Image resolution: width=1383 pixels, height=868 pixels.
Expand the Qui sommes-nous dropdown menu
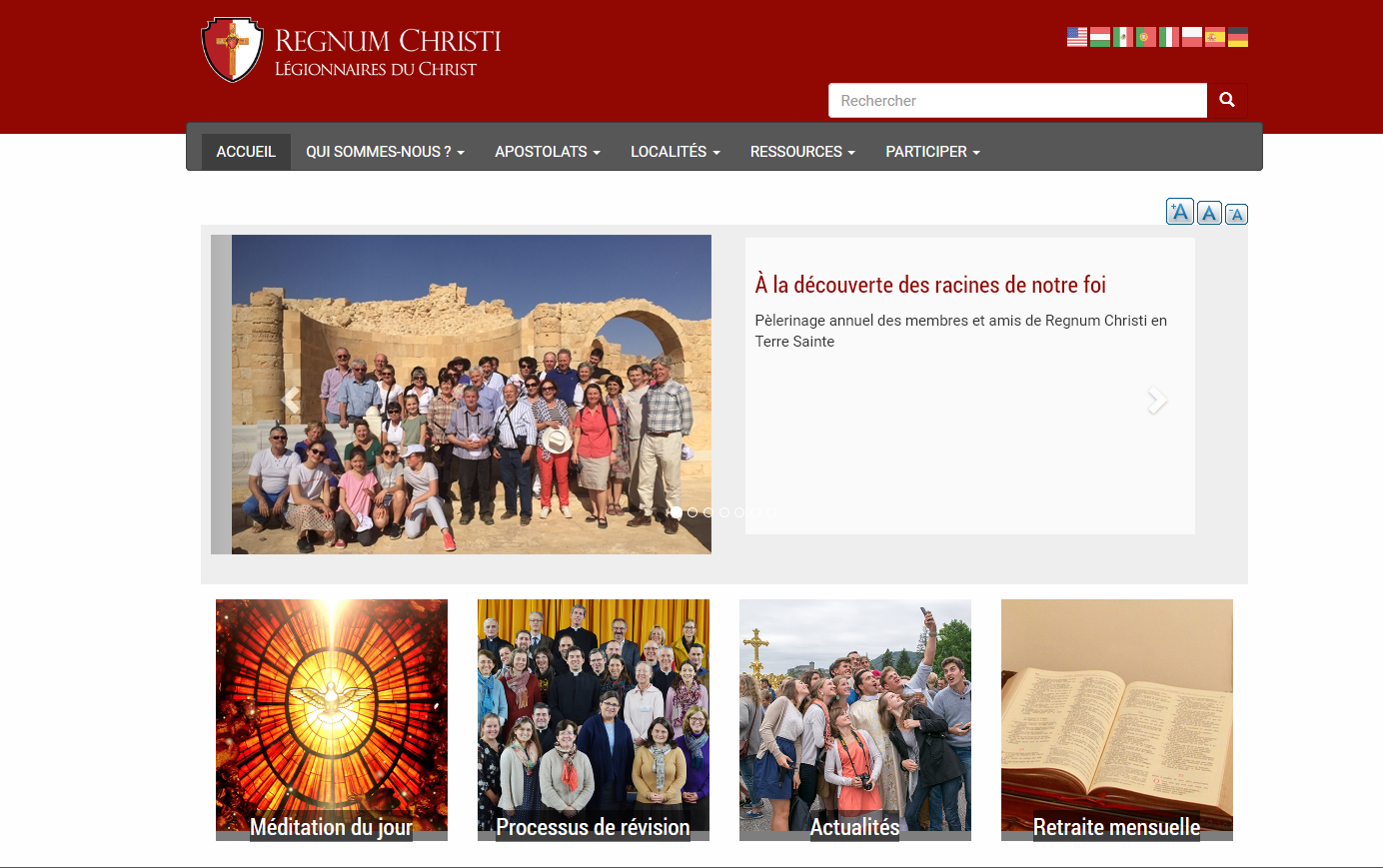click(385, 152)
